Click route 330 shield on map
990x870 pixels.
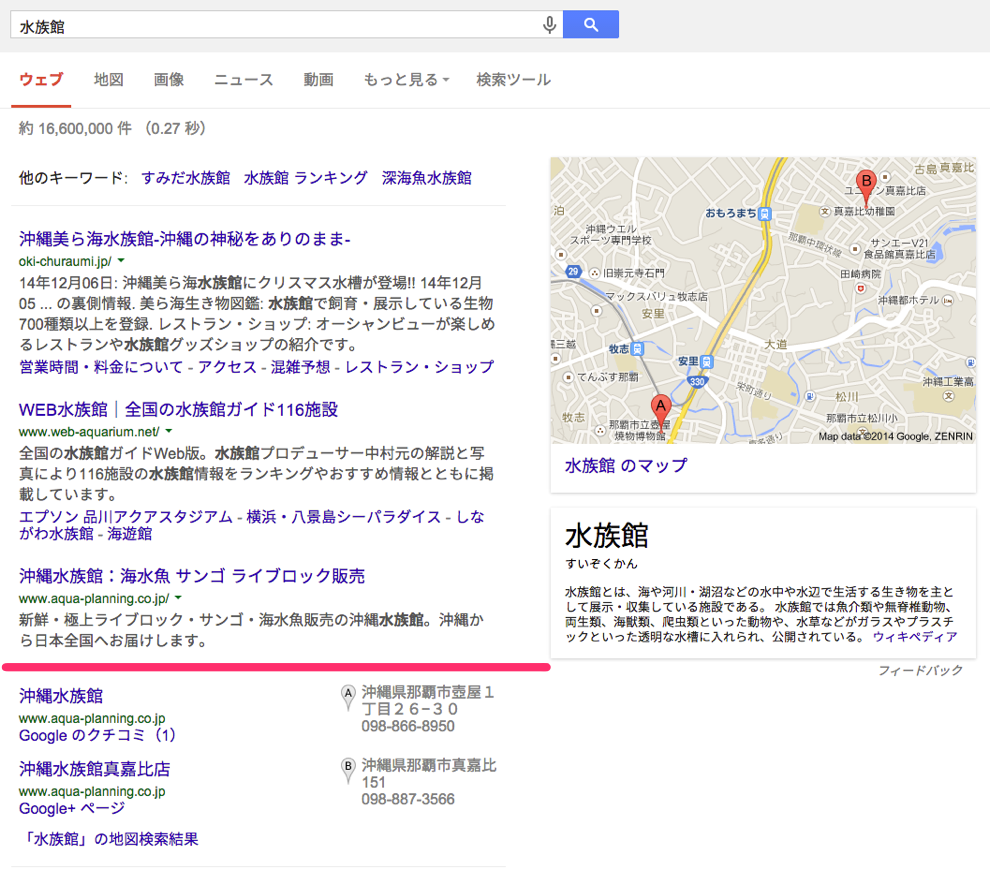pyautogui.click(x=696, y=380)
